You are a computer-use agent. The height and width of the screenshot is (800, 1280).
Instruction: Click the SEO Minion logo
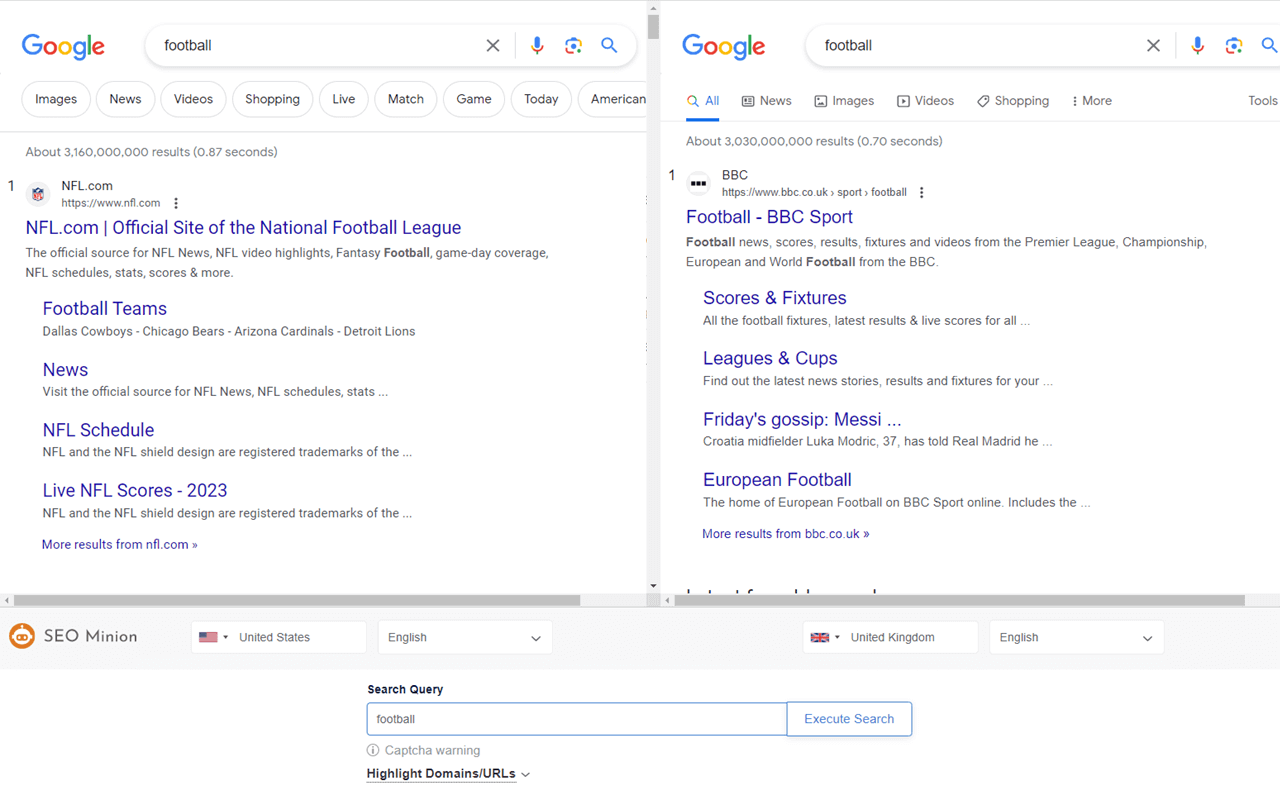(x=22, y=636)
